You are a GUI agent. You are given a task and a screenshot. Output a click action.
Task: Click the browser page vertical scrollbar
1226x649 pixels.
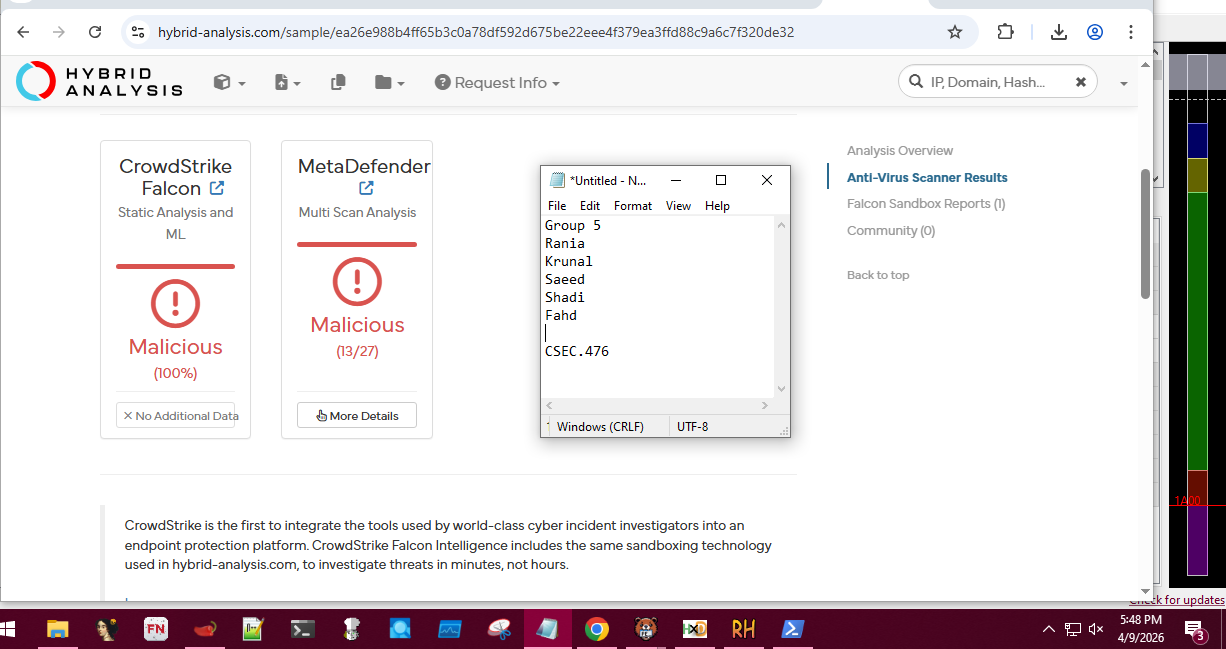point(1145,233)
